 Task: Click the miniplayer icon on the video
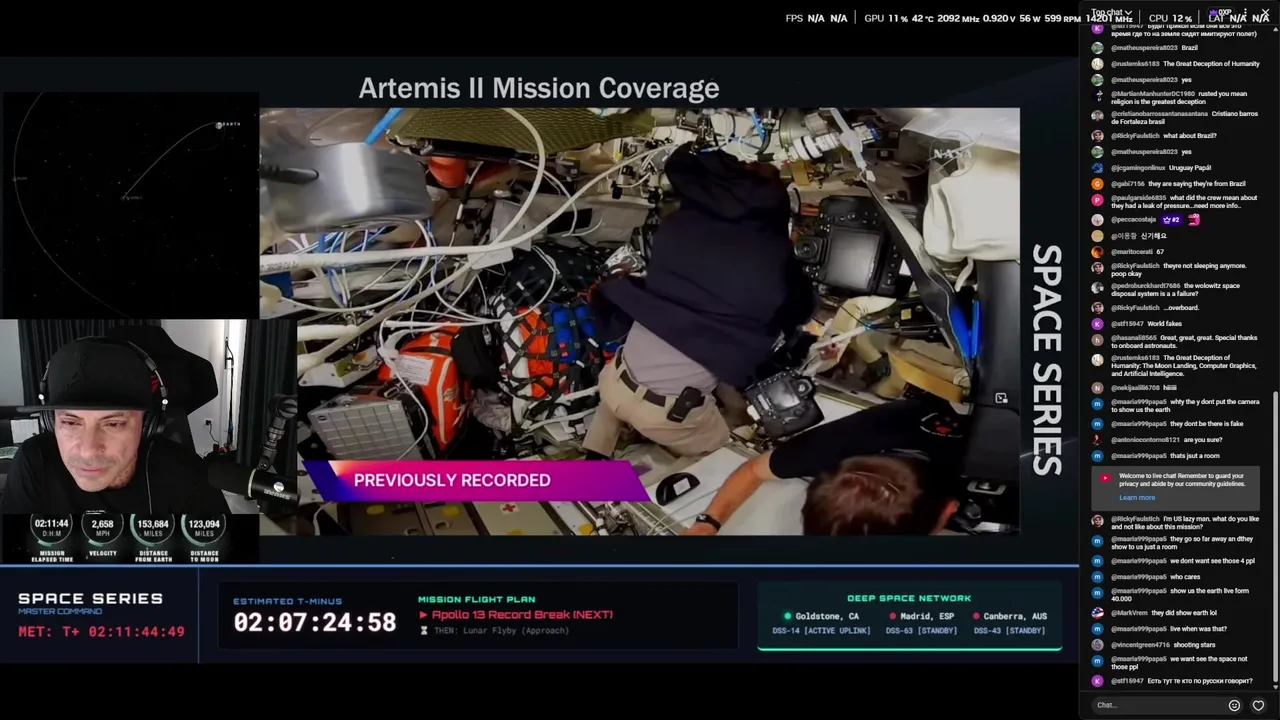point(1001,398)
